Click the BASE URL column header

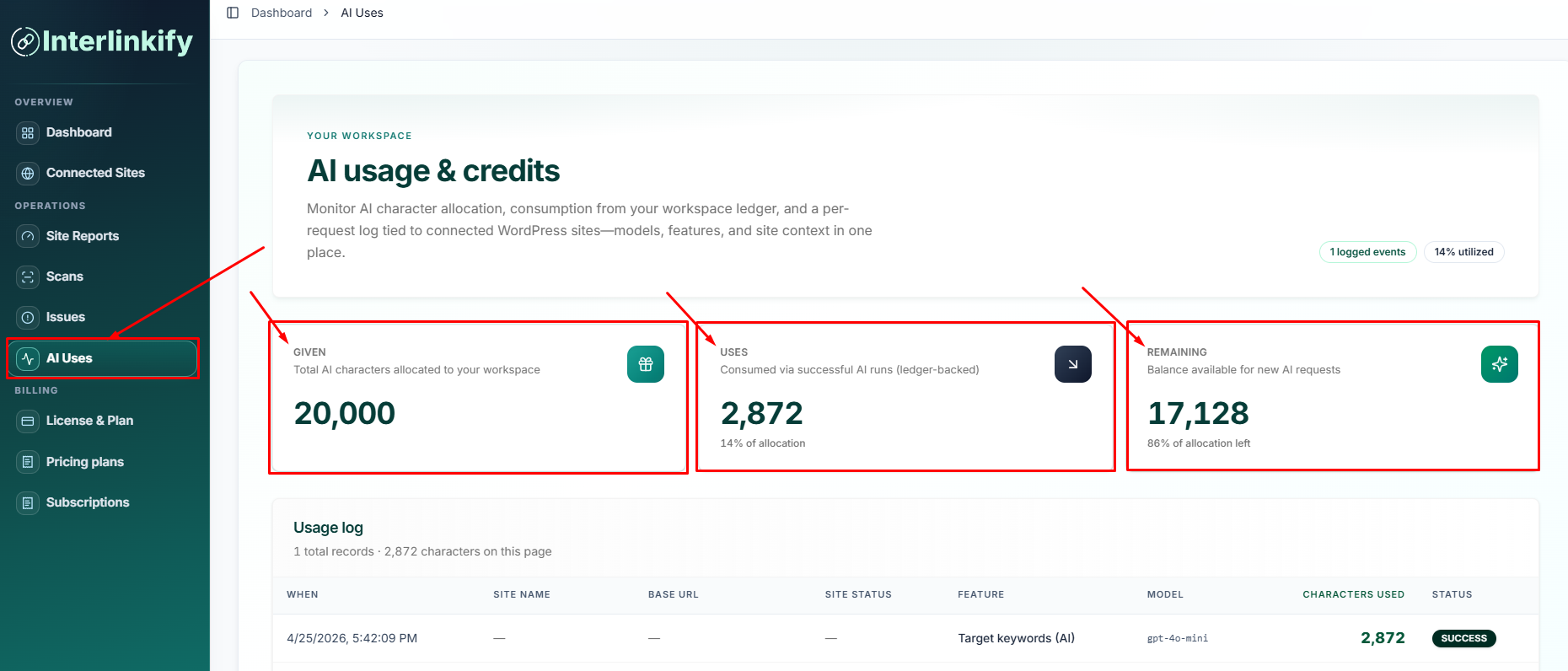click(674, 594)
